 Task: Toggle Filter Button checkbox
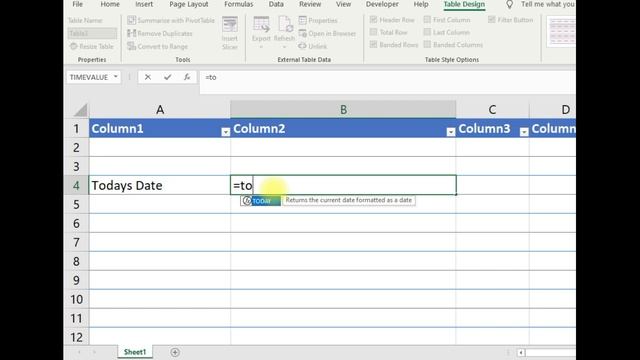click(x=491, y=20)
